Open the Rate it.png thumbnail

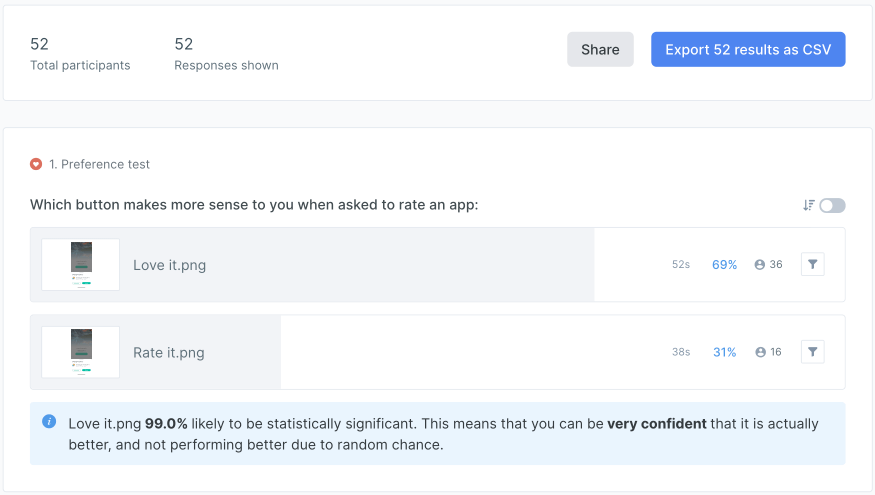pyautogui.click(x=80, y=352)
